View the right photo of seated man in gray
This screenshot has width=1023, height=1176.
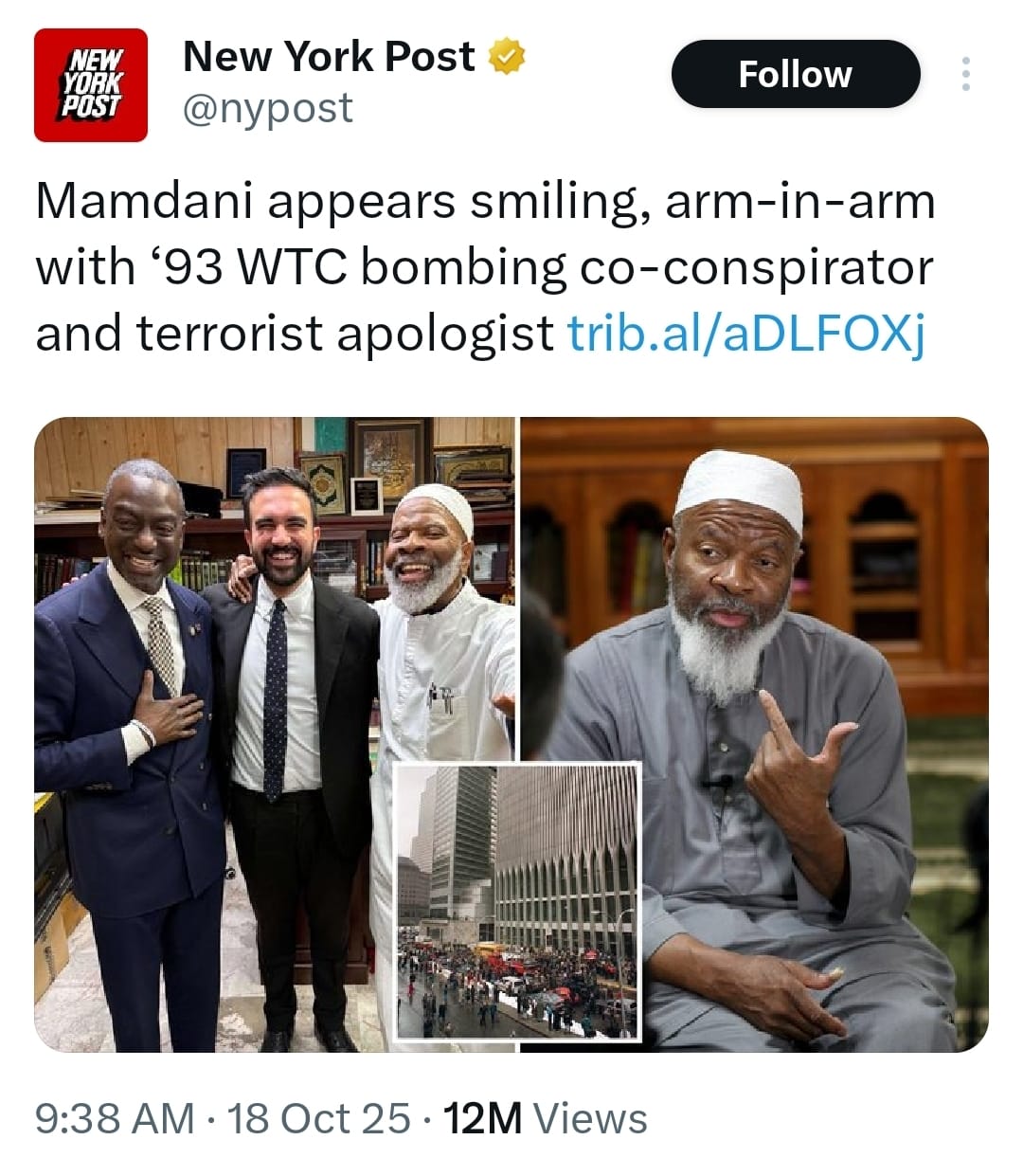click(x=755, y=734)
